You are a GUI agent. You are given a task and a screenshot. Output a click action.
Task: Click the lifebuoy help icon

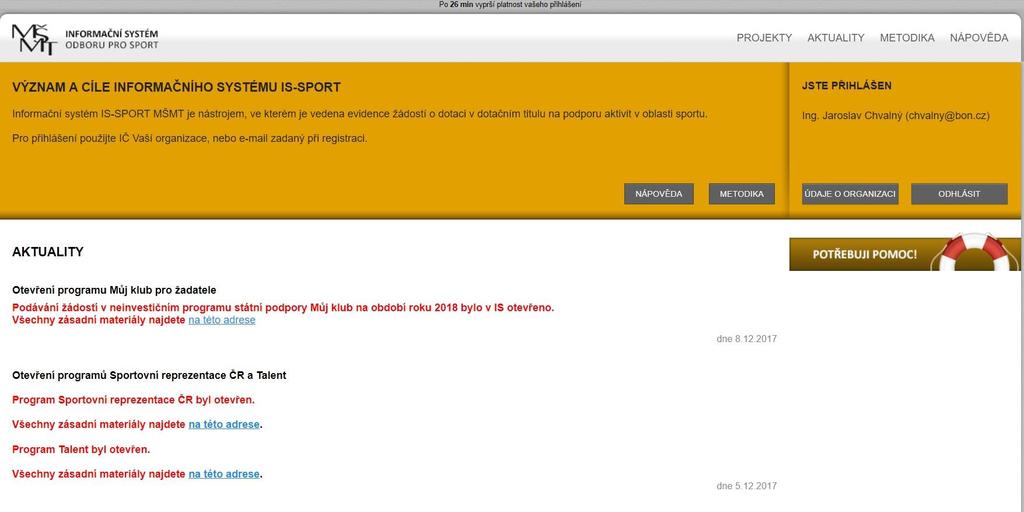976,252
